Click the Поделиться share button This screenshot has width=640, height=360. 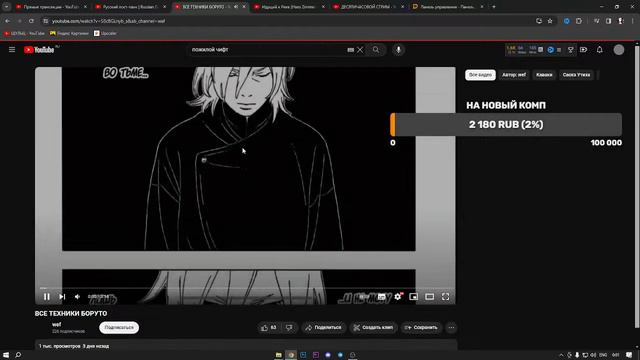pyautogui.click(x=323, y=327)
